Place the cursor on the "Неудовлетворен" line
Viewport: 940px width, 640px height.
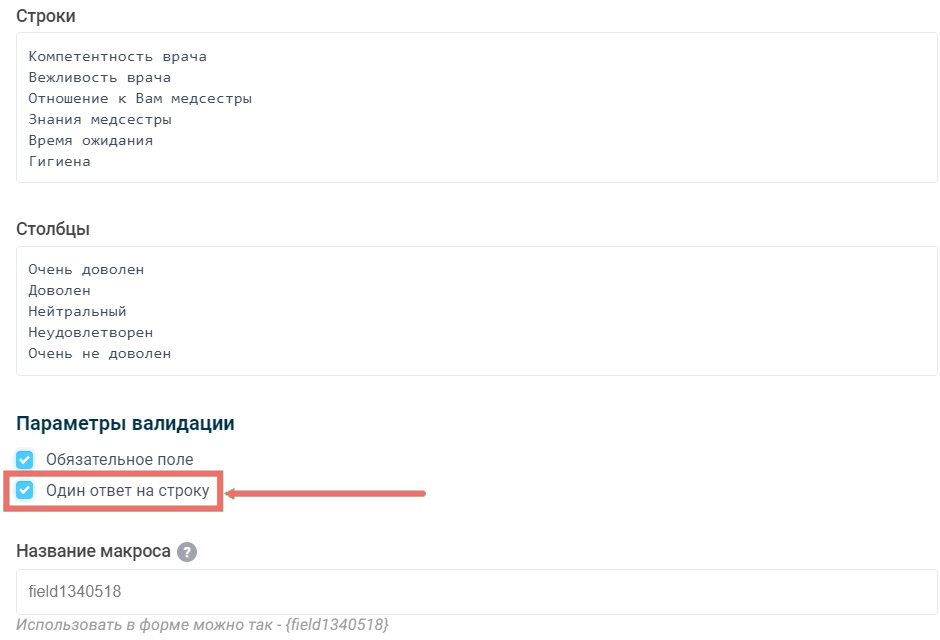pyautogui.click(x=91, y=333)
